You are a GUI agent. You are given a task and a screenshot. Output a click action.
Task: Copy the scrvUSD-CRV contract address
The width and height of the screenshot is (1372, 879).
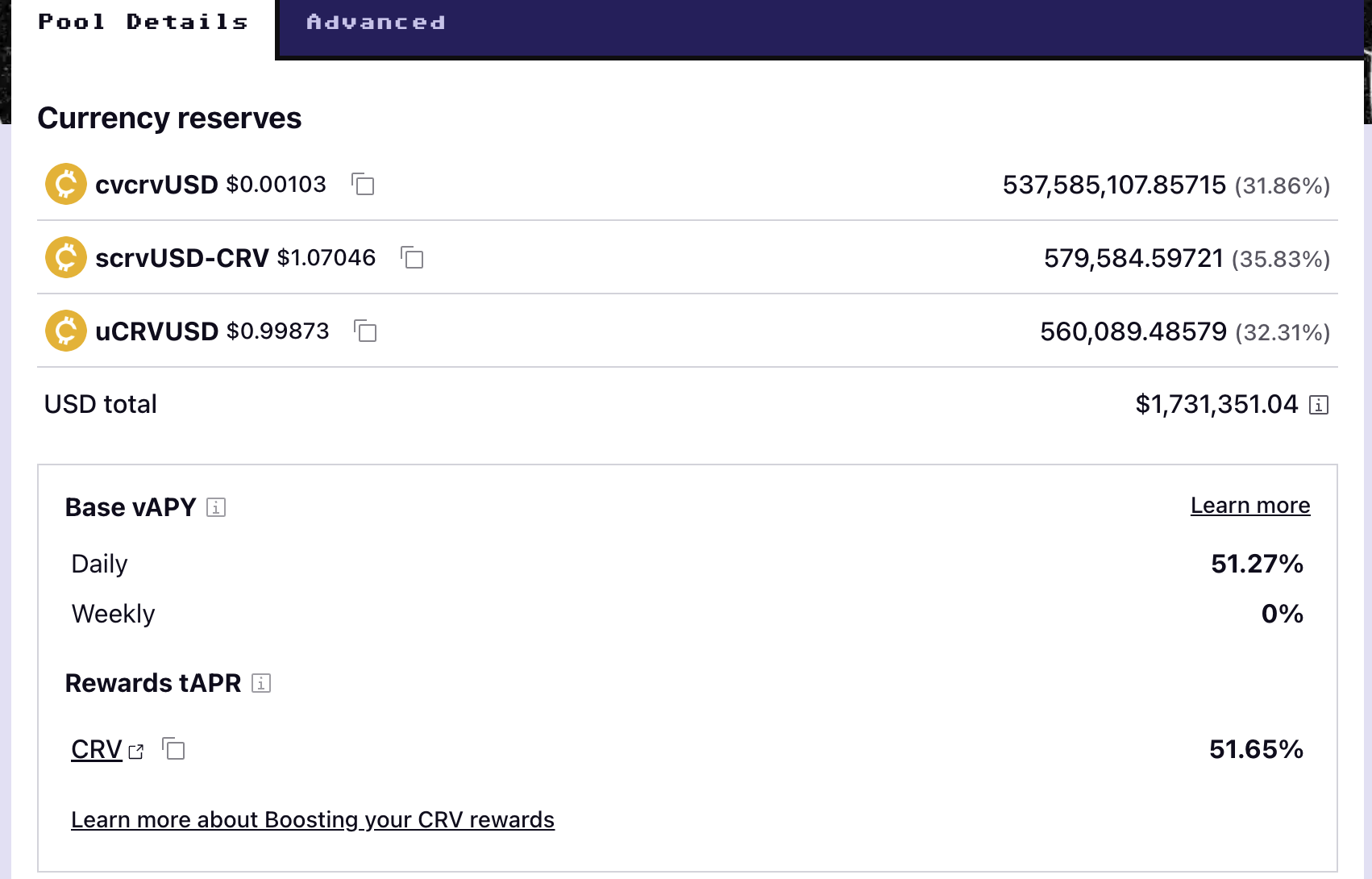tap(414, 259)
